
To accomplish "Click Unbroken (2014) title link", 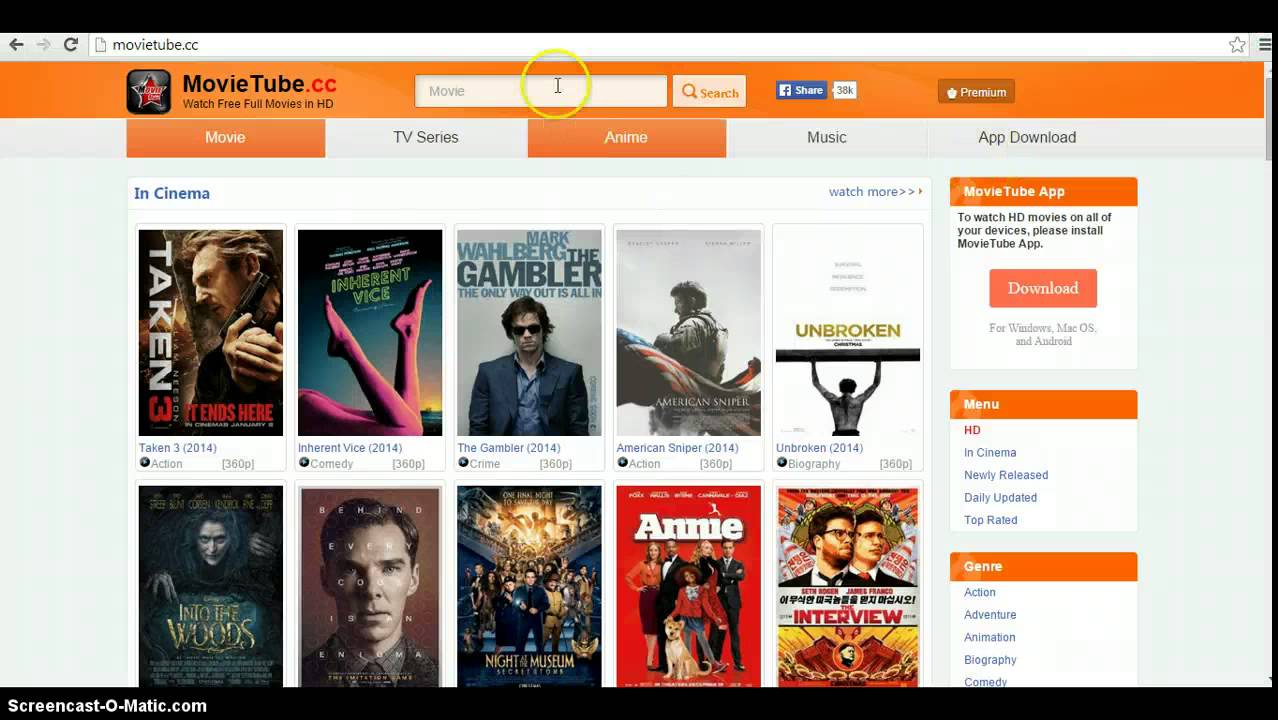I will click(x=819, y=448).
